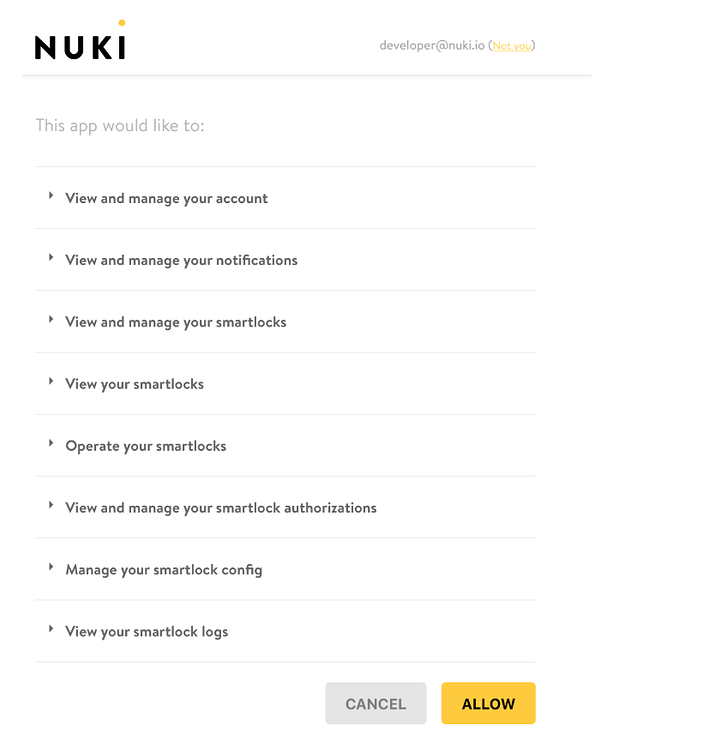Click the 'Operate your smartlocks' permission text

(x=146, y=446)
